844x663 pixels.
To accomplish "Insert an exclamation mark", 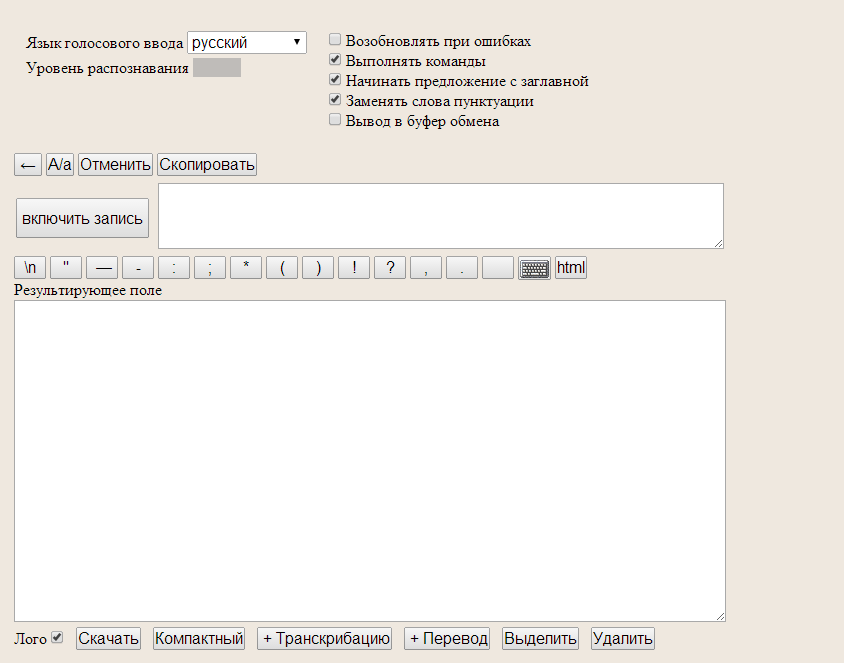I will tap(354, 268).
